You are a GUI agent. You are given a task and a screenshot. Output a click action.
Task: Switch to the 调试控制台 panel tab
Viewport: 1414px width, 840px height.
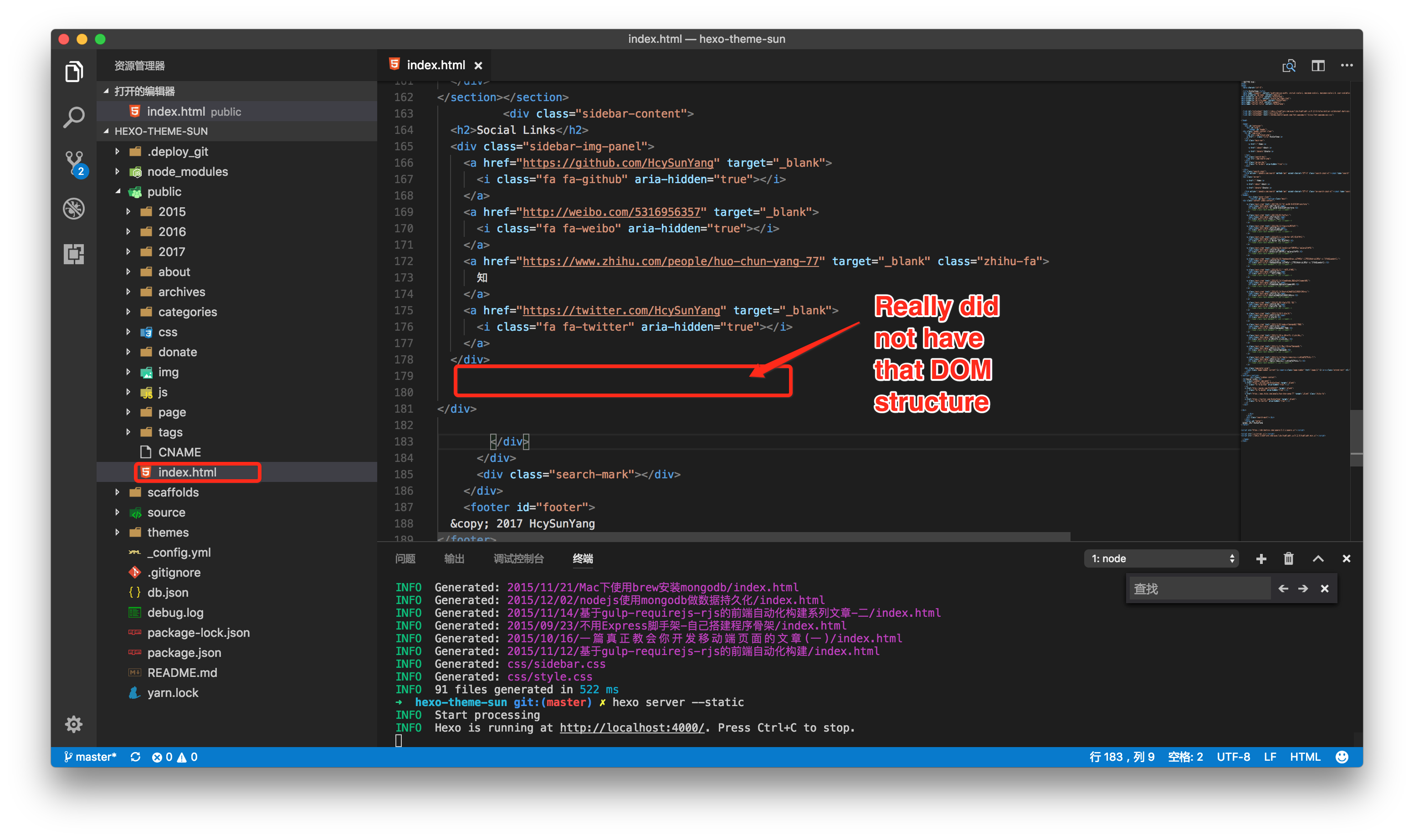click(x=518, y=558)
